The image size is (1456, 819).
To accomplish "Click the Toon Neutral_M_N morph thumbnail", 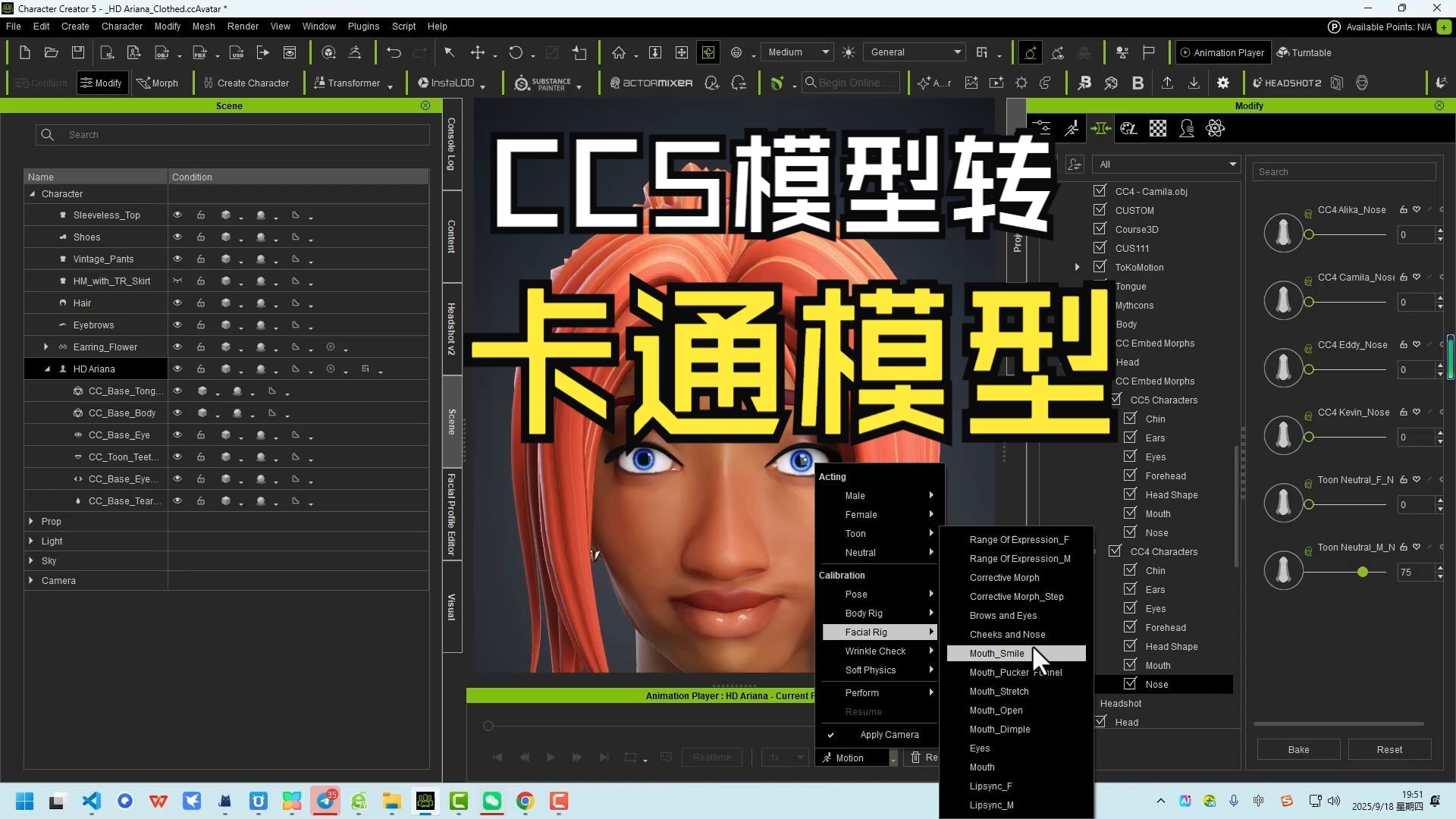I will tap(1283, 570).
